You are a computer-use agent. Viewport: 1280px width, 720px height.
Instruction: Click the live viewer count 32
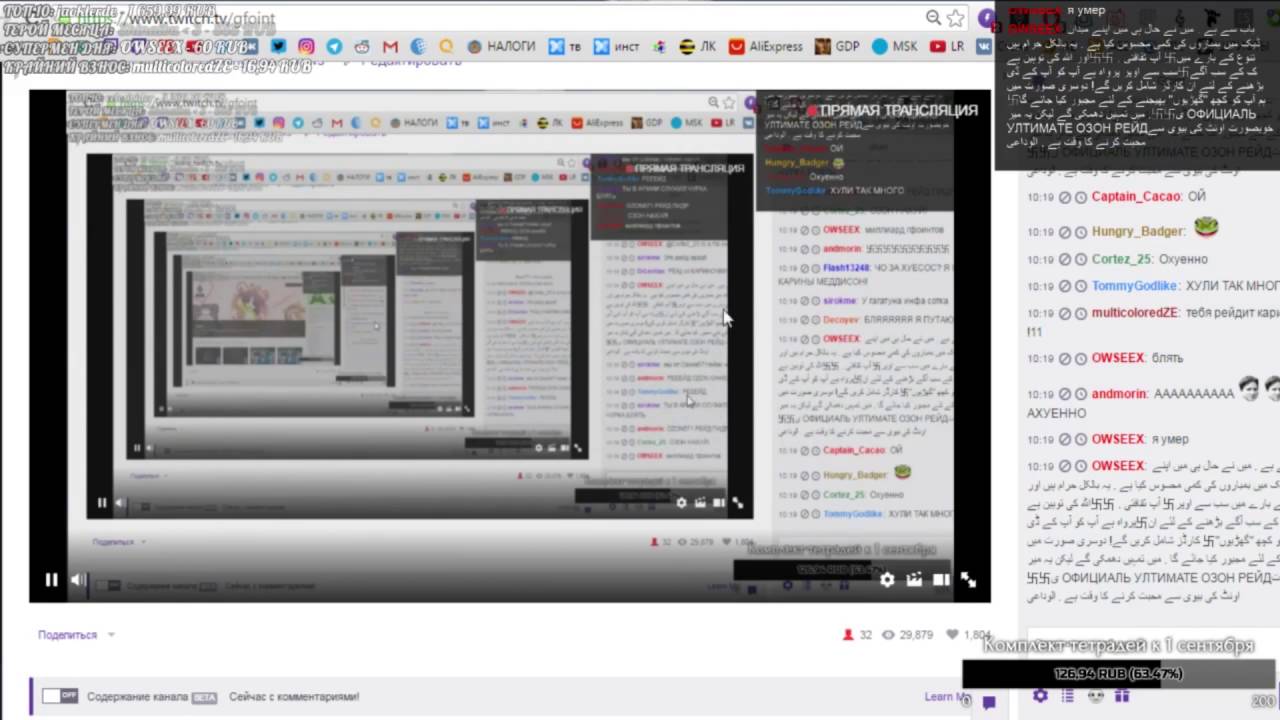858,635
